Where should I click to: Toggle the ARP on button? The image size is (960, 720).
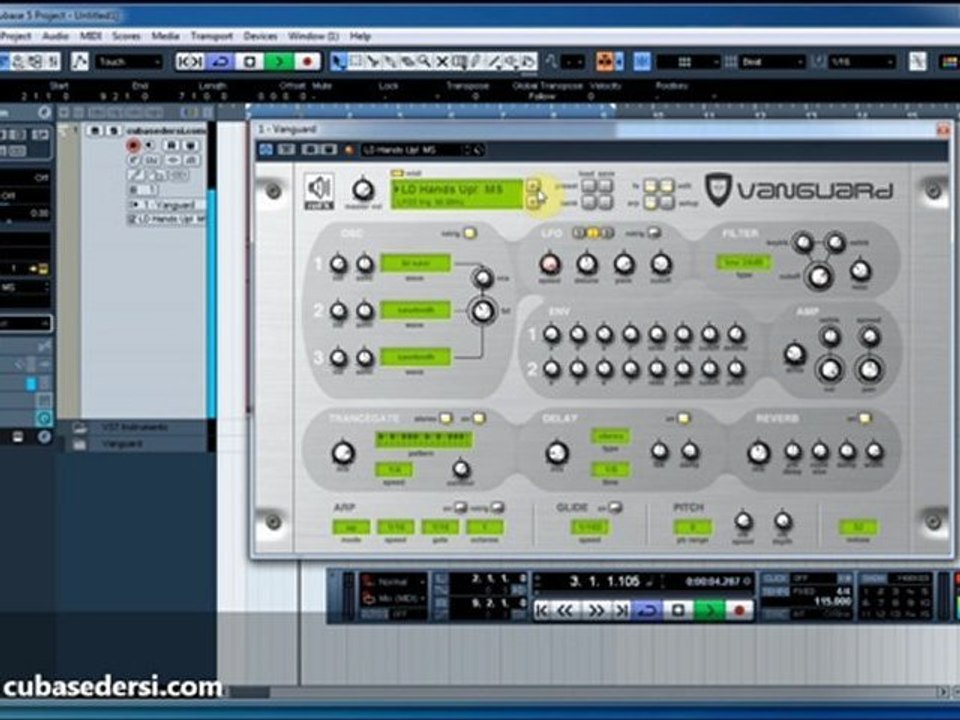pyautogui.click(x=460, y=507)
